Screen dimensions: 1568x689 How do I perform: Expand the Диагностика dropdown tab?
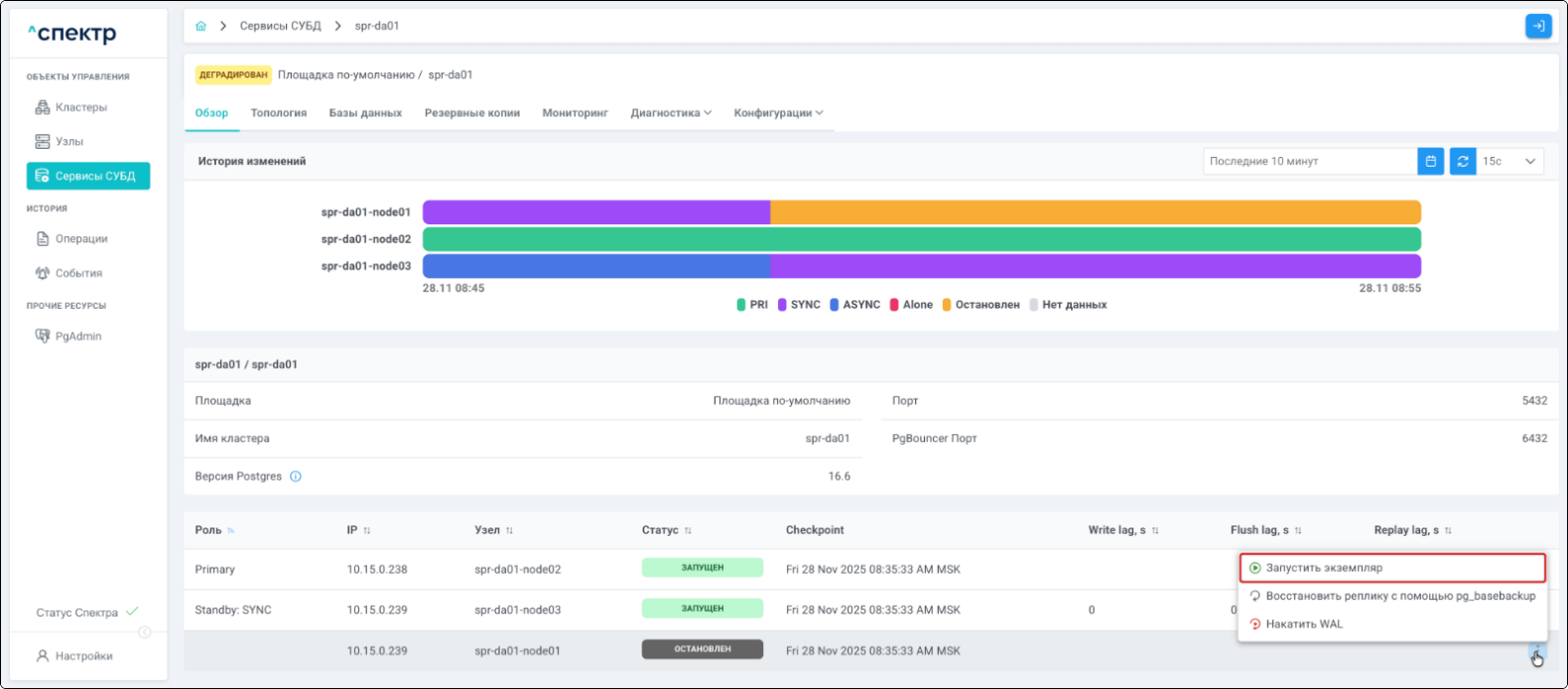pyautogui.click(x=671, y=113)
